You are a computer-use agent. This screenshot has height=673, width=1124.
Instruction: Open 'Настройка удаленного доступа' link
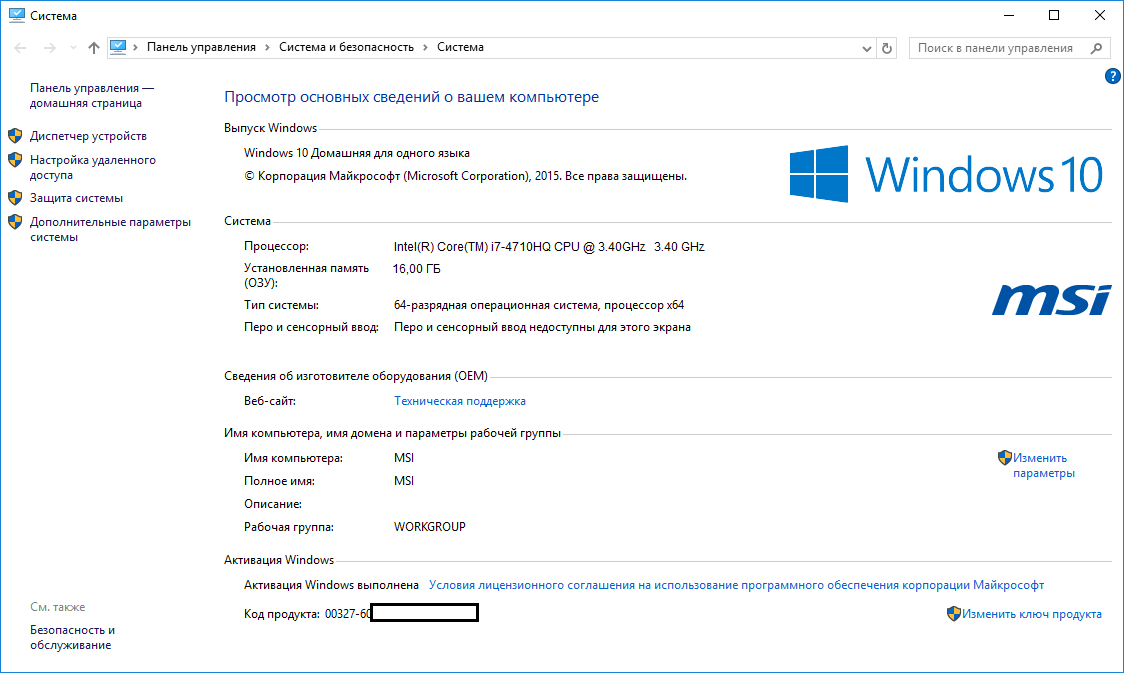click(x=92, y=168)
